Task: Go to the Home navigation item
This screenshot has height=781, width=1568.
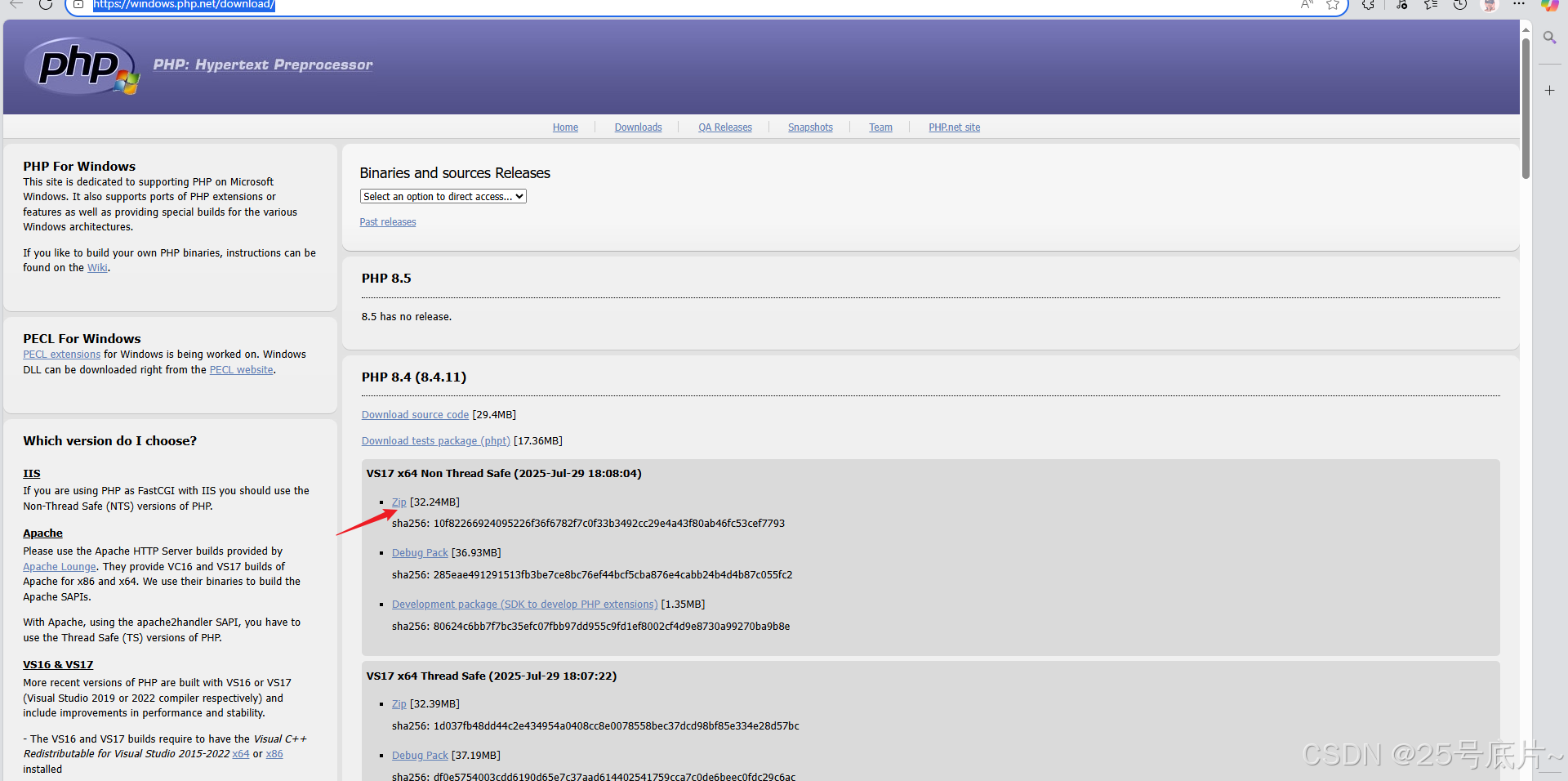Action: (565, 127)
